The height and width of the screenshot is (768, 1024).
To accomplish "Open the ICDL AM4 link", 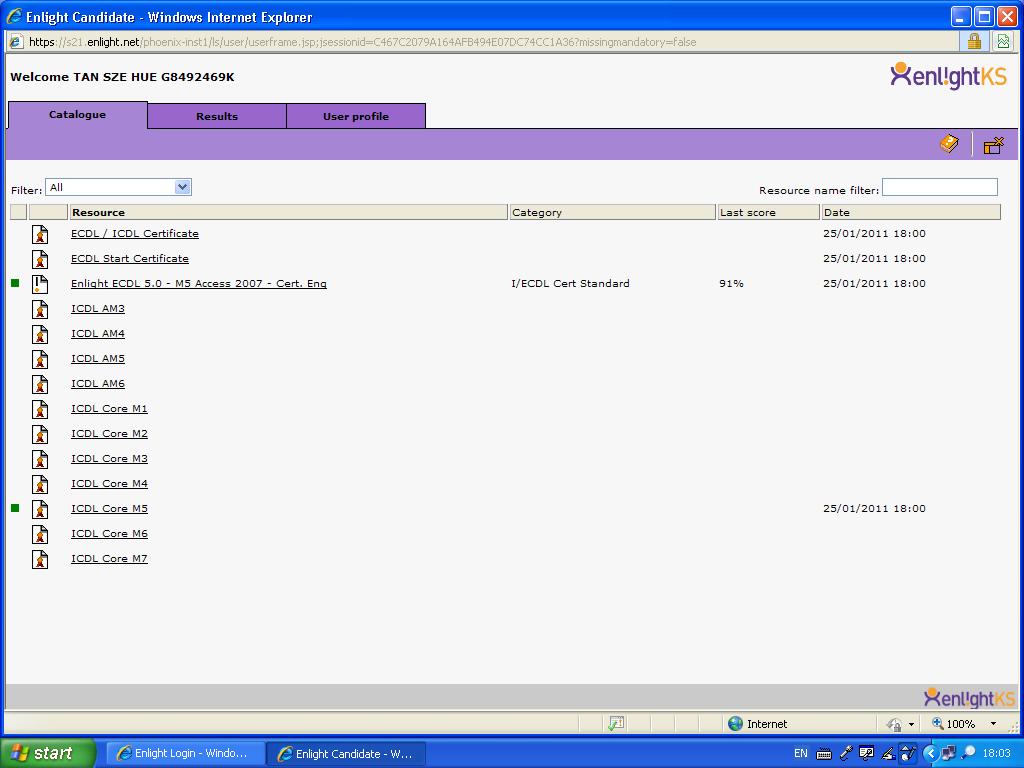I will (97, 334).
